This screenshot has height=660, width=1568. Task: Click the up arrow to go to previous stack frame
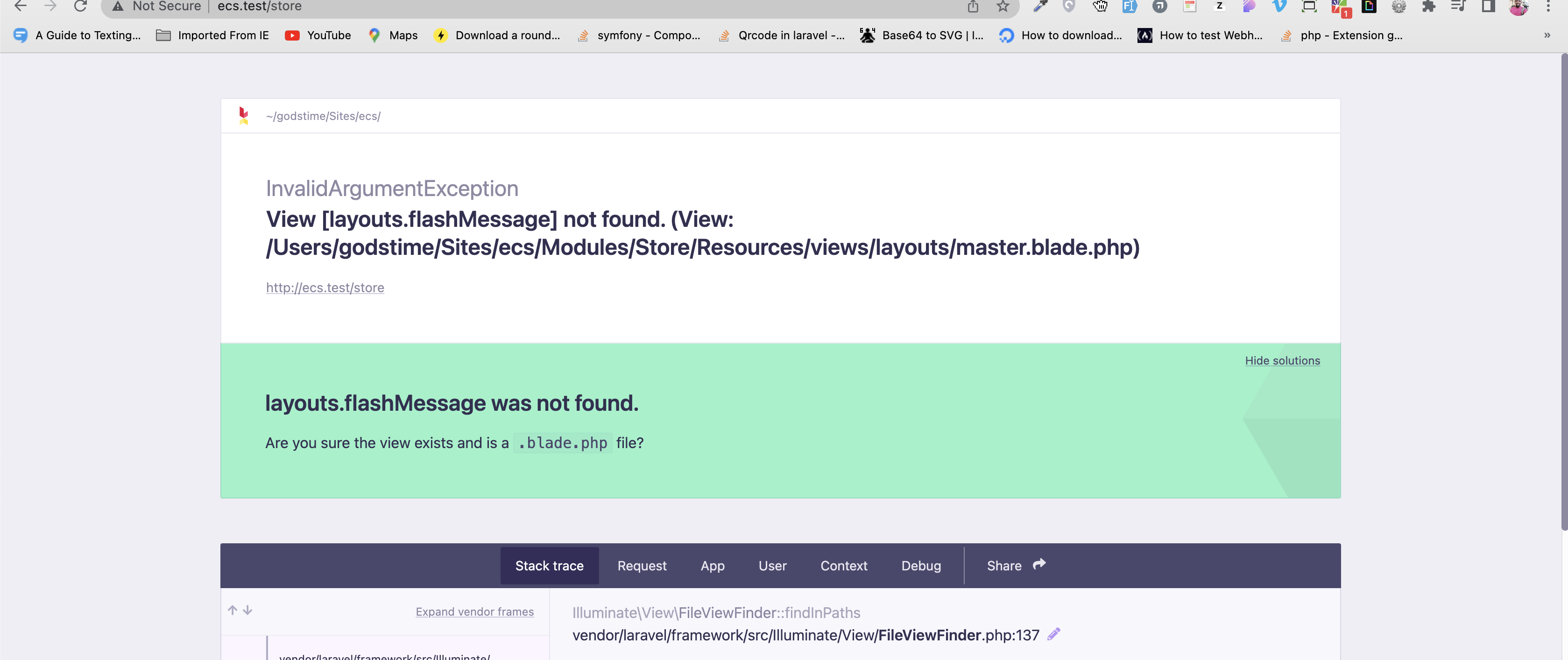click(232, 611)
